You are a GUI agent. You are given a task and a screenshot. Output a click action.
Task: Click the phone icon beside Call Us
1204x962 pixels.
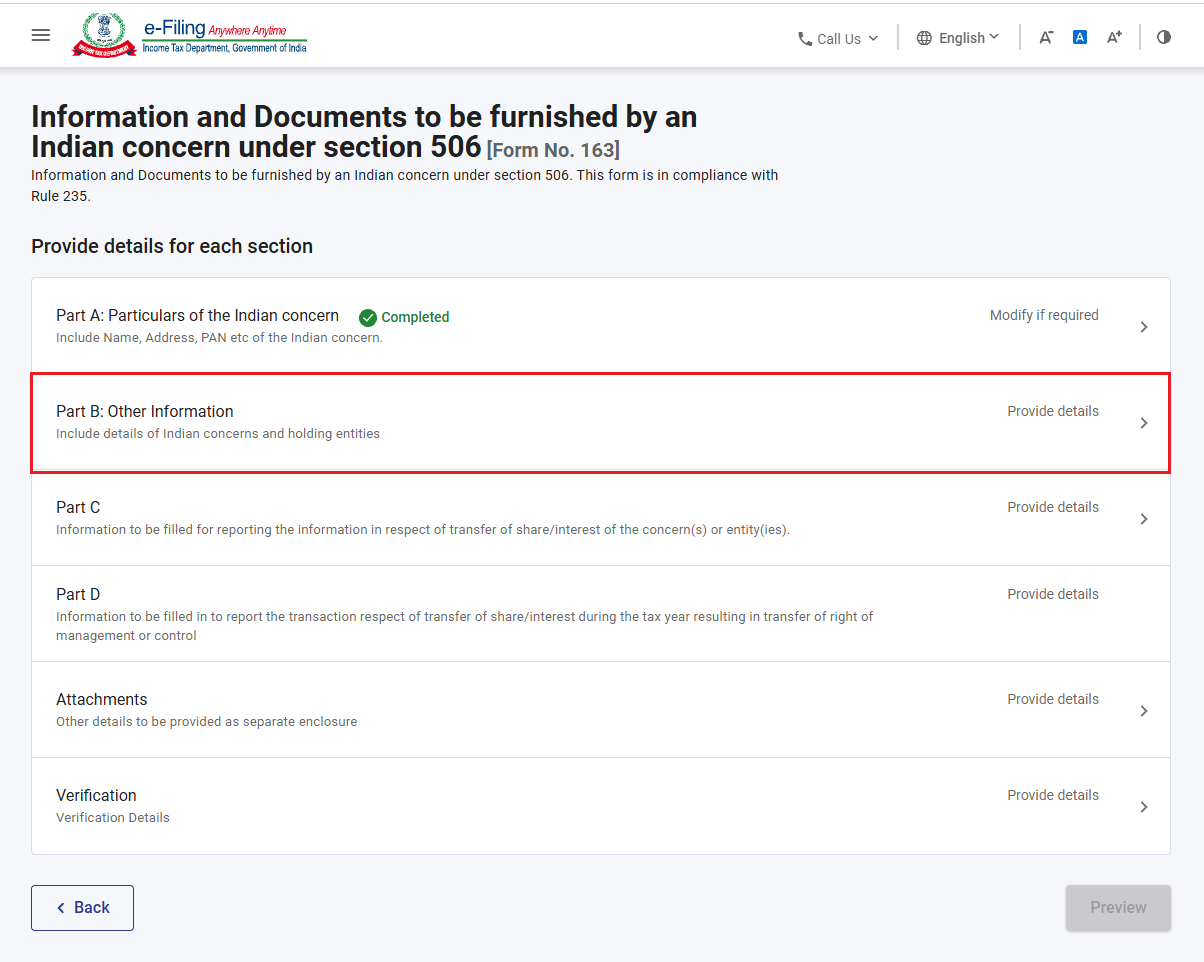[805, 39]
